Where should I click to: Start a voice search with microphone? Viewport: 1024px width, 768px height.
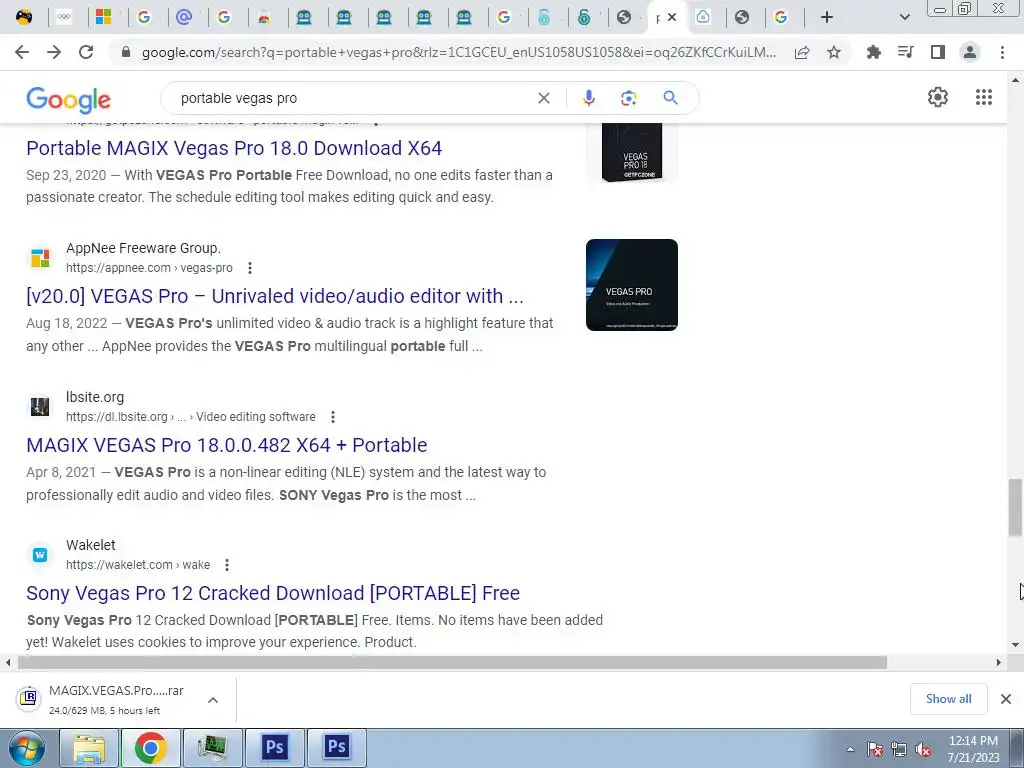(588, 98)
